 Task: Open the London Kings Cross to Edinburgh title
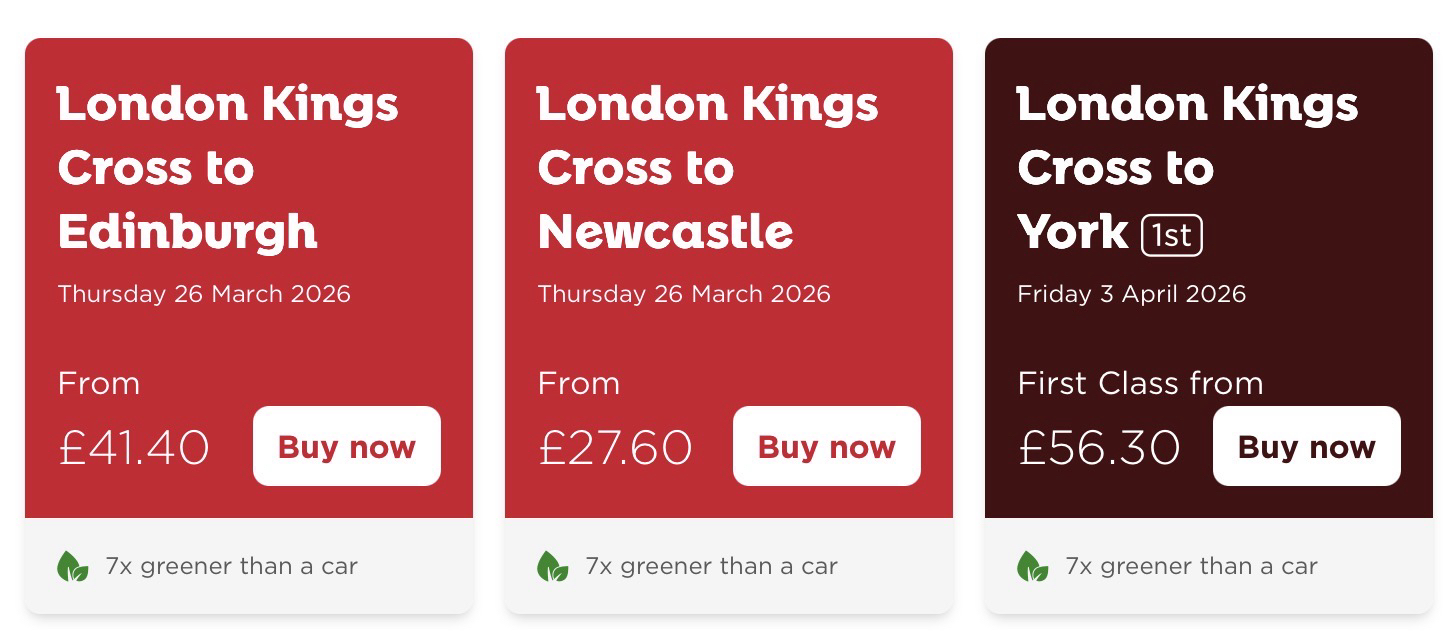[228, 168]
